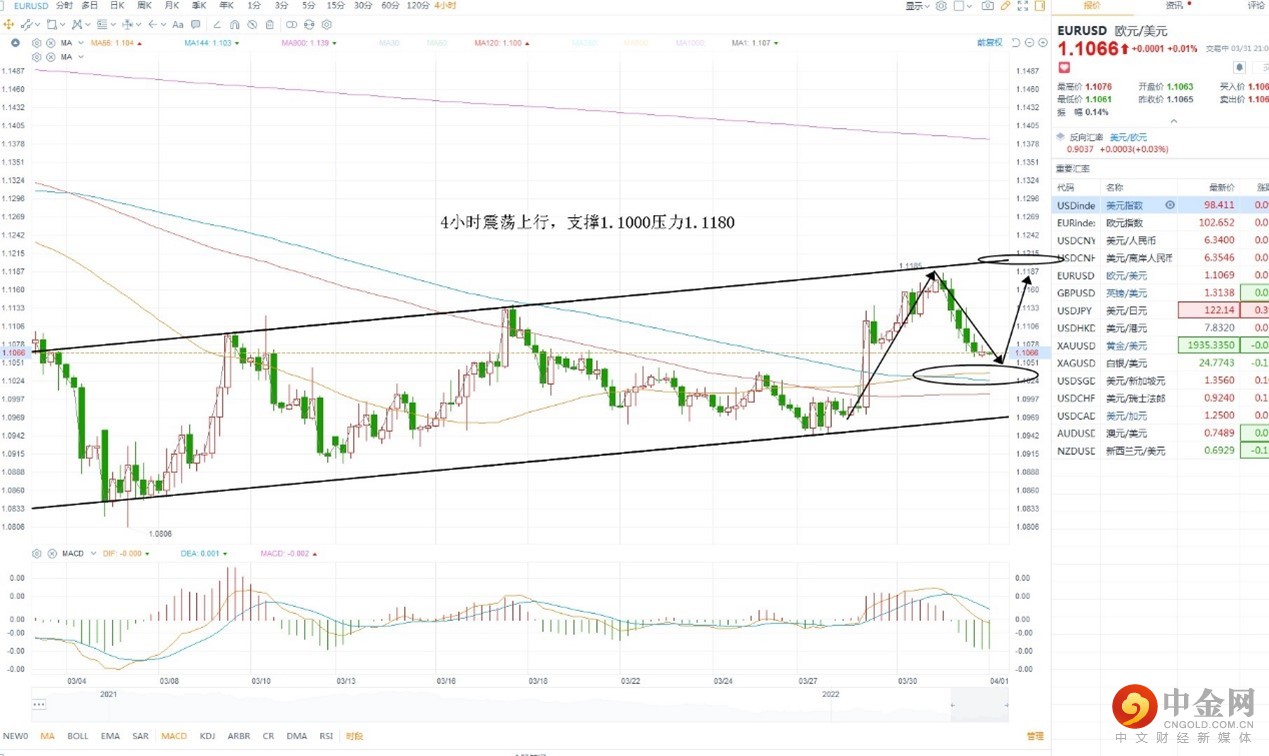Screen dimensions: 1269x756
Task: Toggle the MA overlay indicator
Action: (x=47, y=736)
